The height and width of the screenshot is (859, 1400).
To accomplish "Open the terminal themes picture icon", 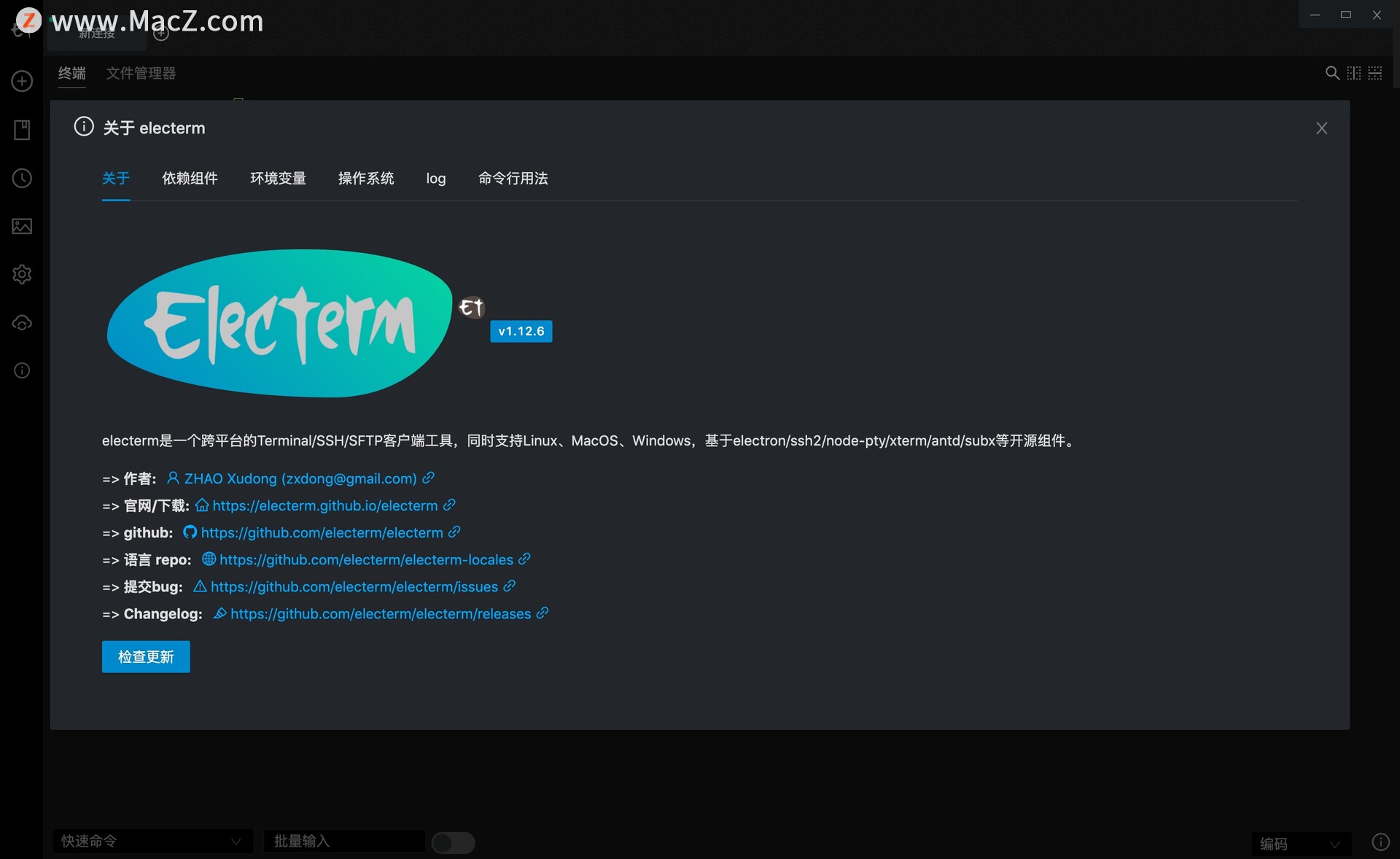I will [22, 226].
